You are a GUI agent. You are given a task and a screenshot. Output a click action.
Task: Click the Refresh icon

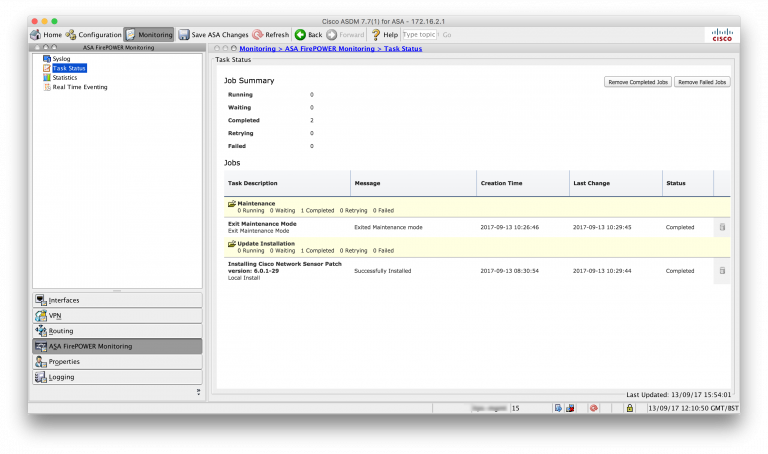pyautogui.click(x=258, y=35)
